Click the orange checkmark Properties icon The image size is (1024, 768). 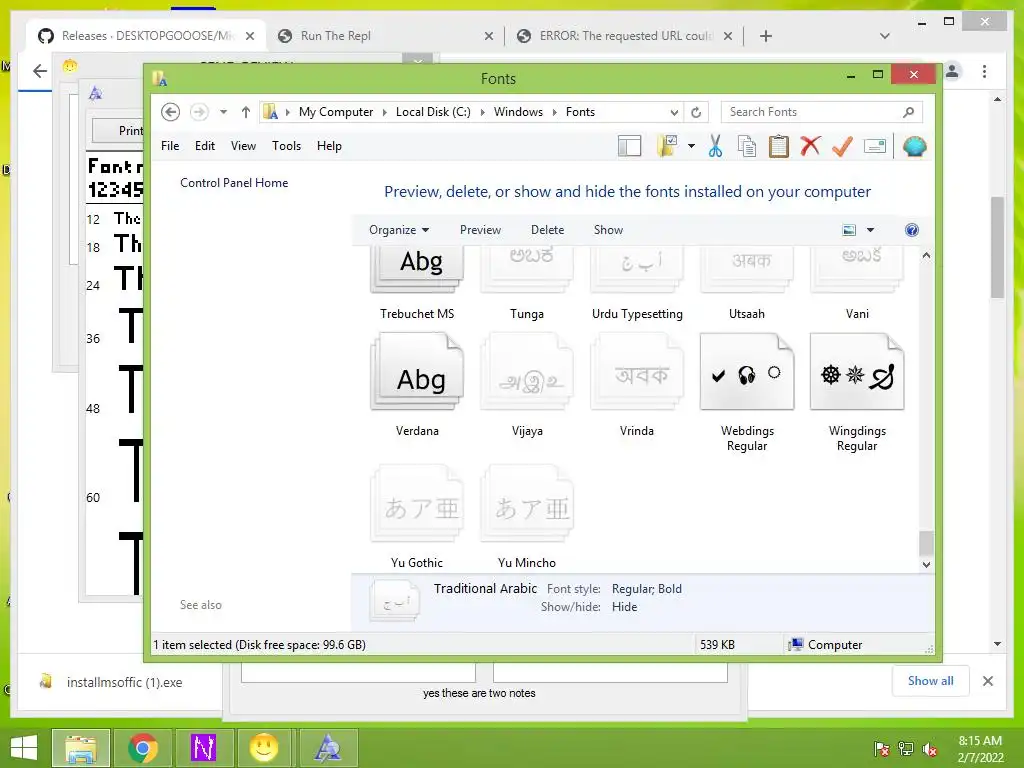coord(842,146)
